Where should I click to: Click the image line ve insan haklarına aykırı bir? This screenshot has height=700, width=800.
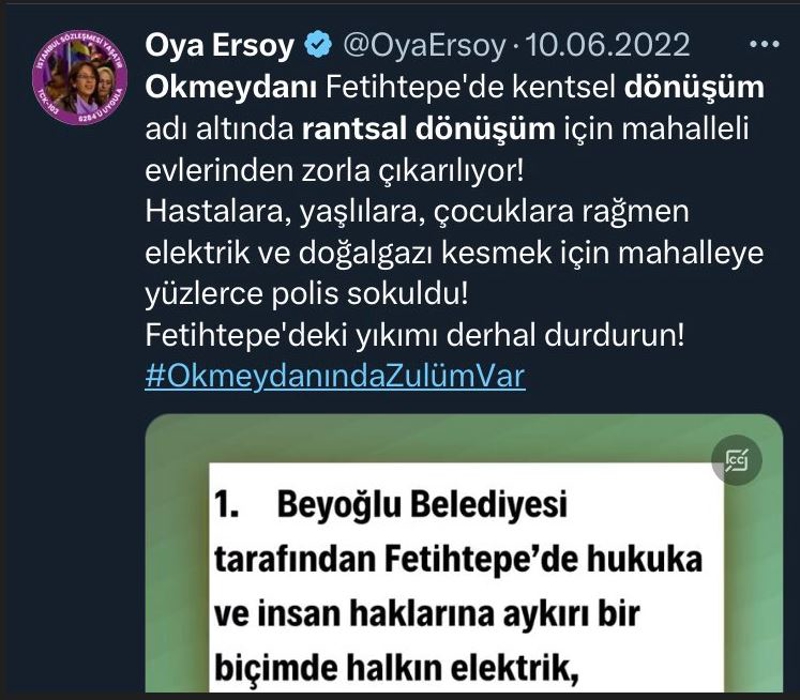427,613
